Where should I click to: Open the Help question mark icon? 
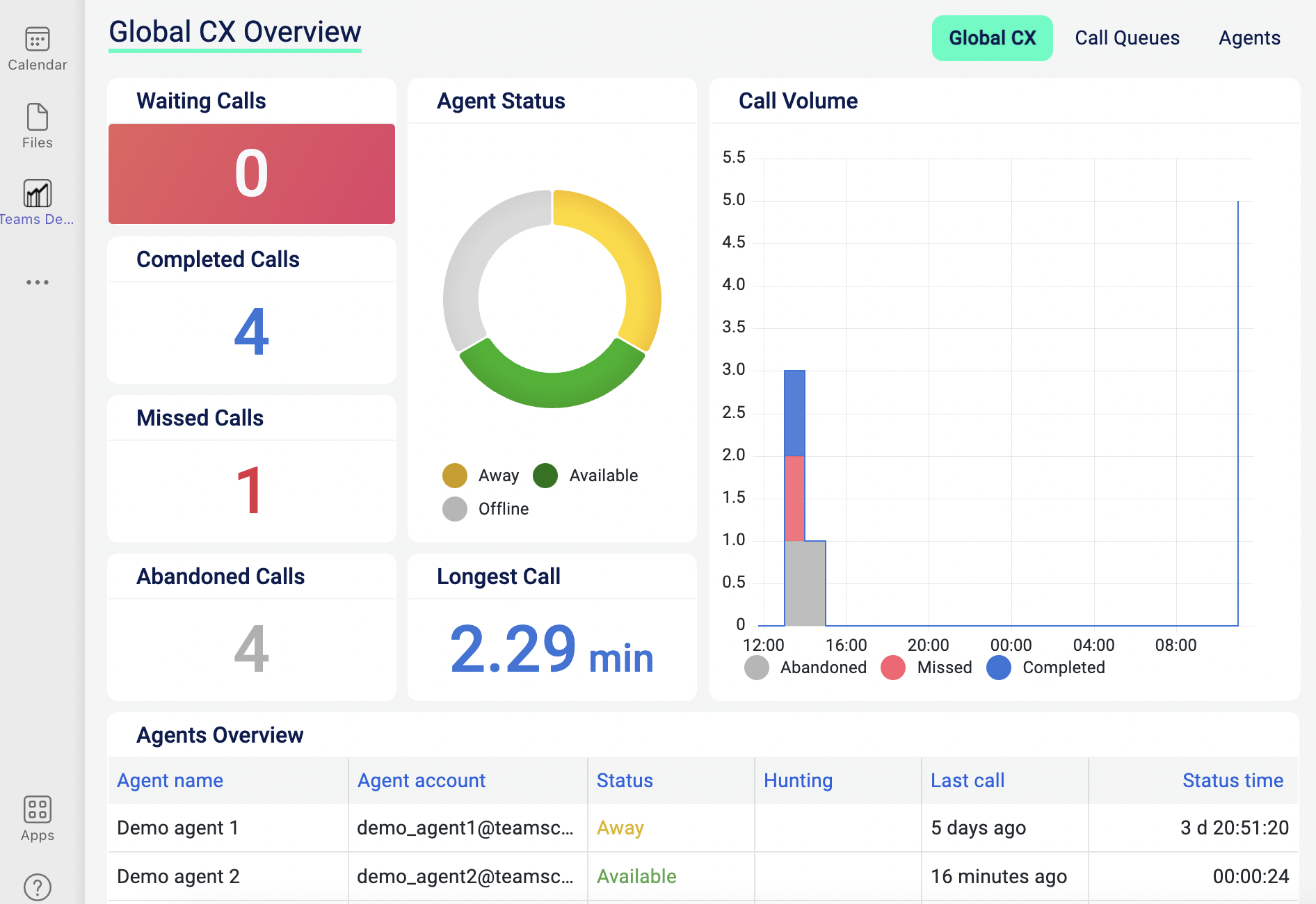tap(38, 887)
